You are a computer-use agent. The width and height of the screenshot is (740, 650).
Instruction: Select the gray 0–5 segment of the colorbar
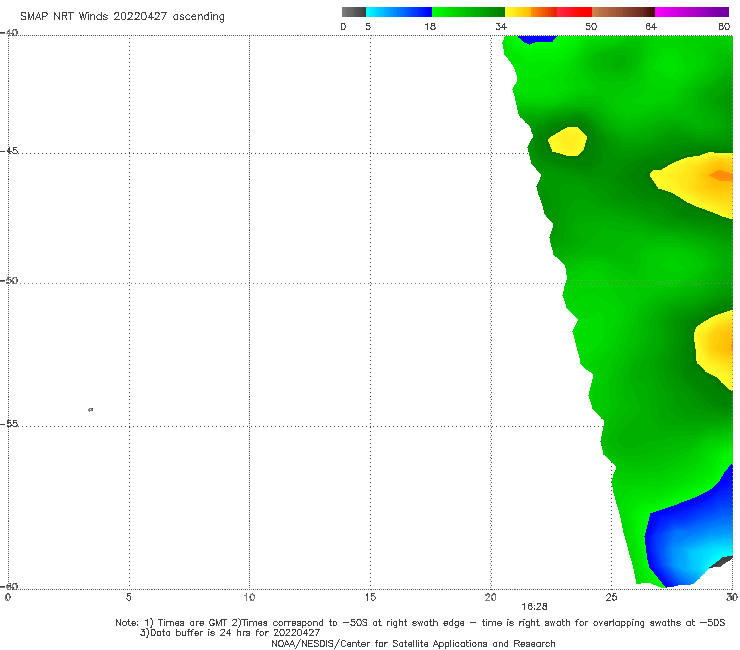354,12
